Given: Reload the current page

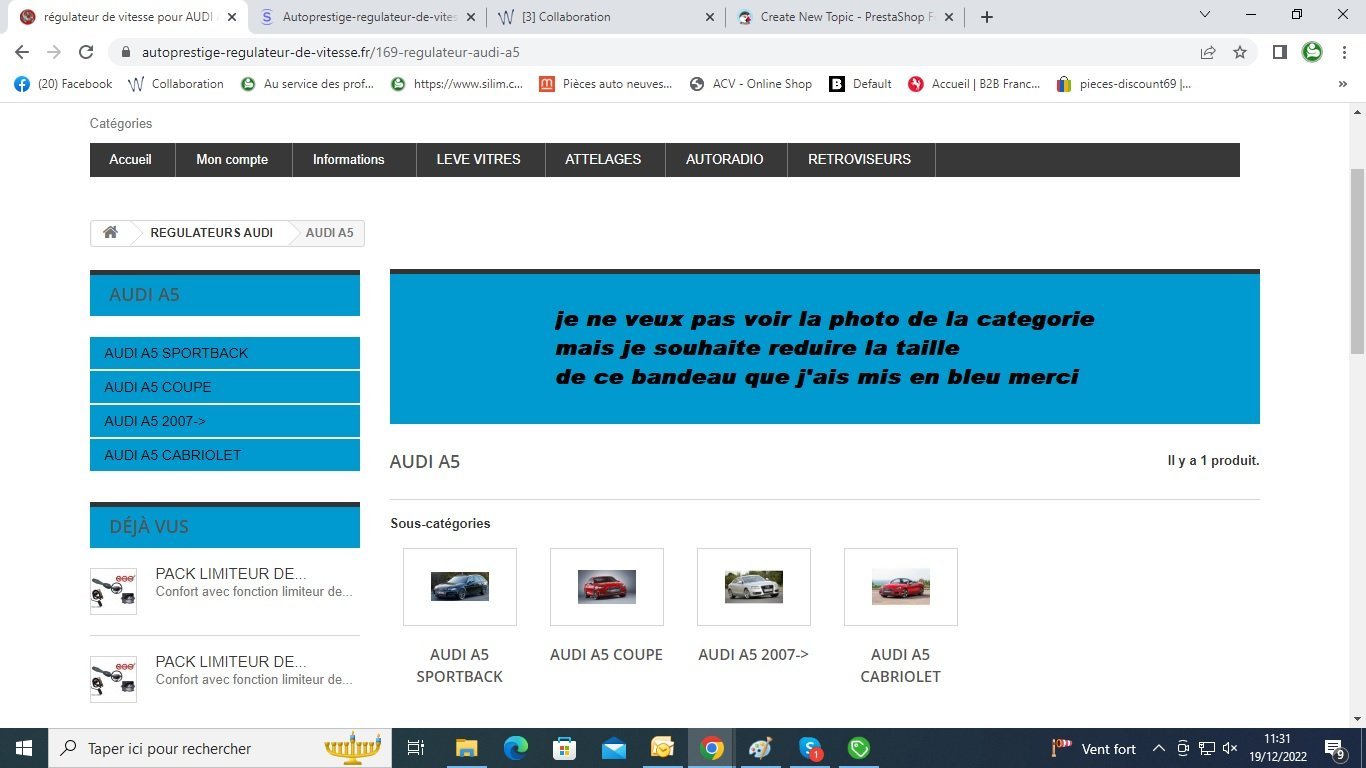Looking at the screenshot, I should pos(86,52).
